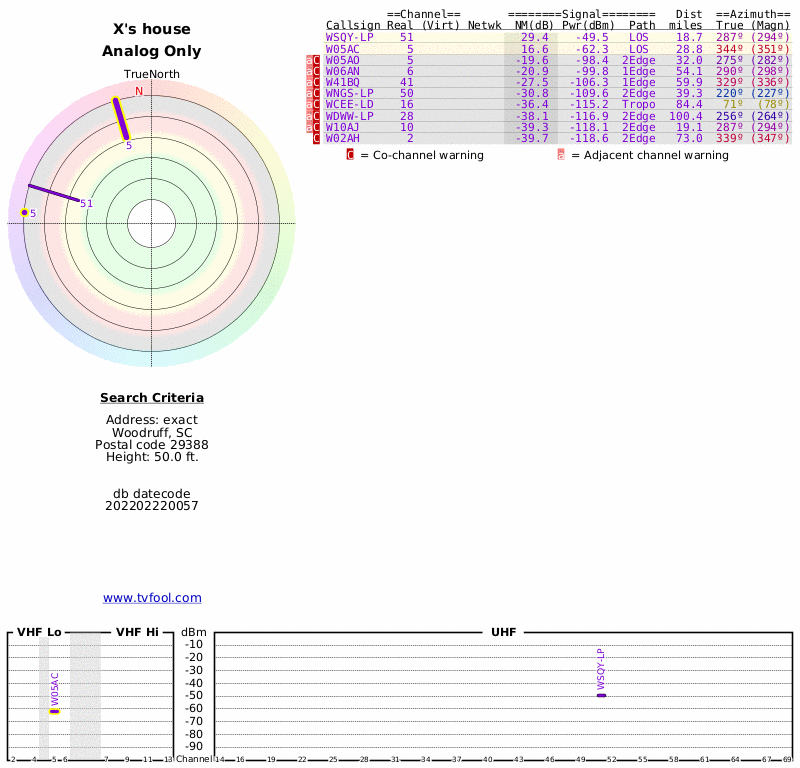This screenshot has height=768, width=800.
Task: Click the channel 51 bearing line on radar
Action: [55, 194]
